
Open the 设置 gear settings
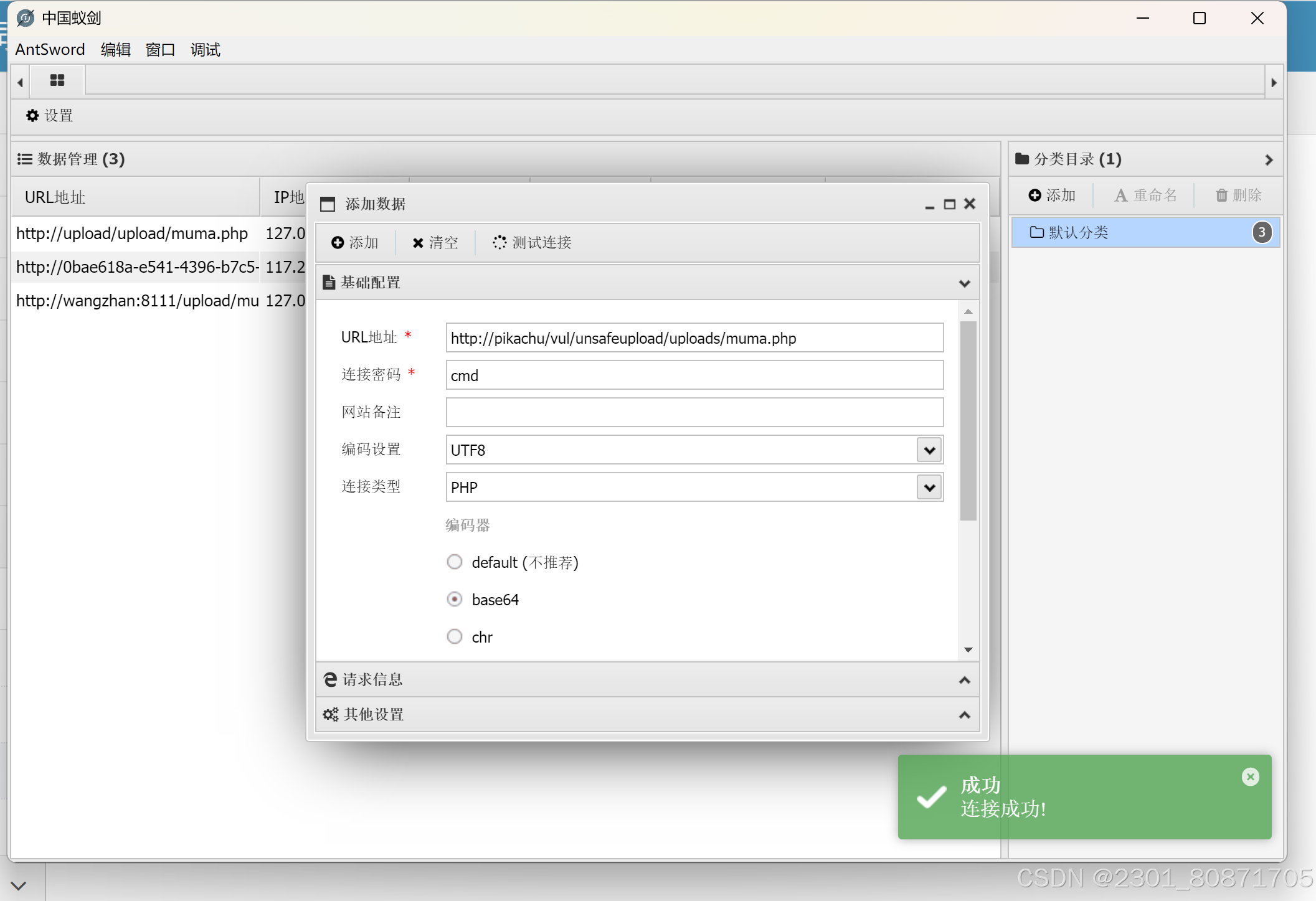coord(50,116)
